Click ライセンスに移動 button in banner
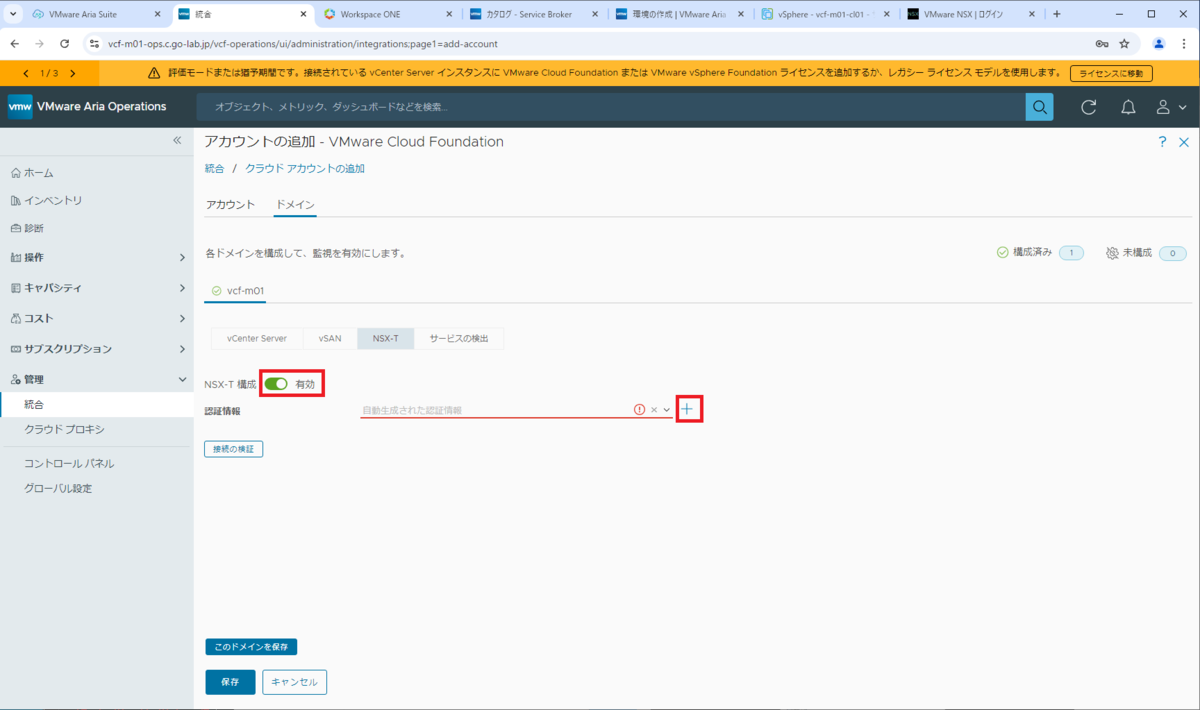 click(x=1111, y=73)
